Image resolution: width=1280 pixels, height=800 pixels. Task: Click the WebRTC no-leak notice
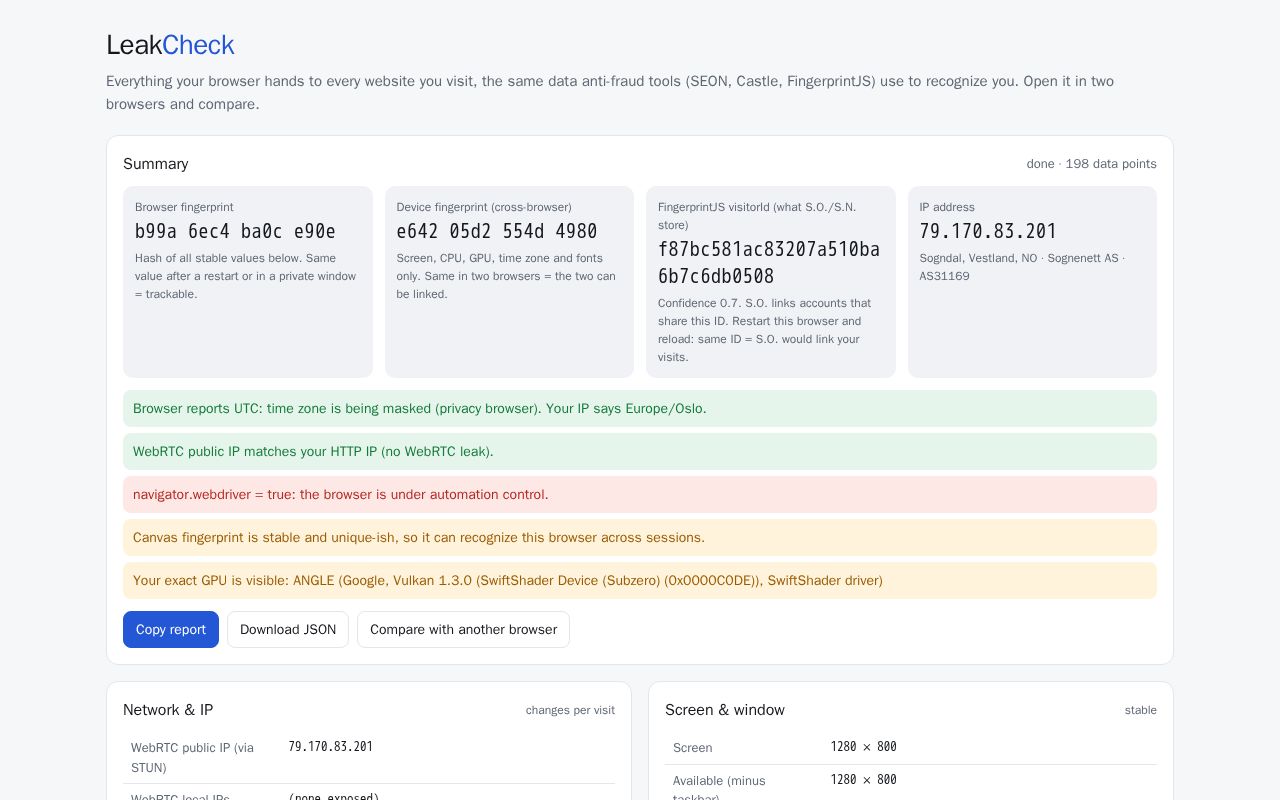[640, 451]
